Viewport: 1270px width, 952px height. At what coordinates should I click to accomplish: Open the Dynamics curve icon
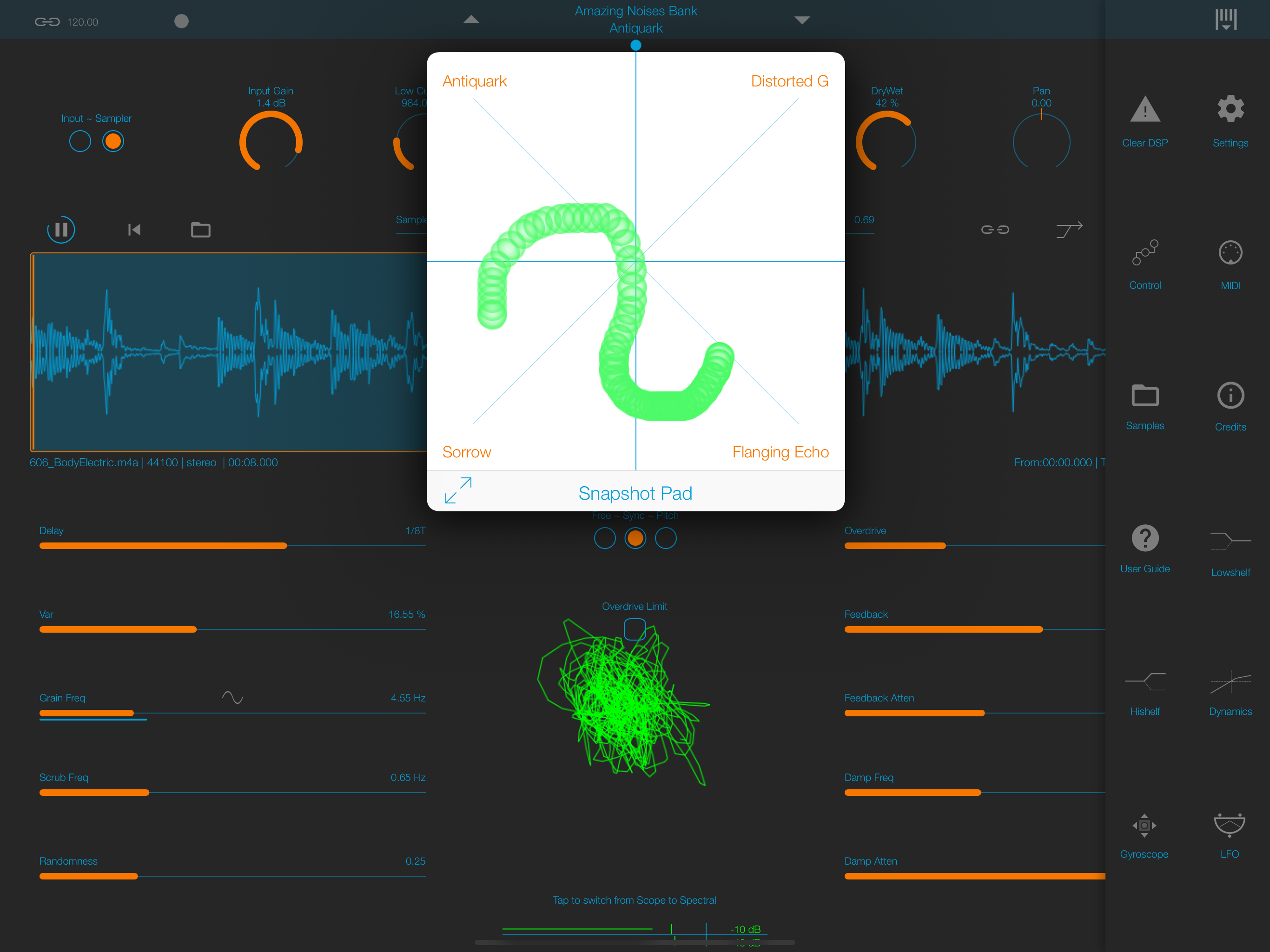click(1230, 681)
